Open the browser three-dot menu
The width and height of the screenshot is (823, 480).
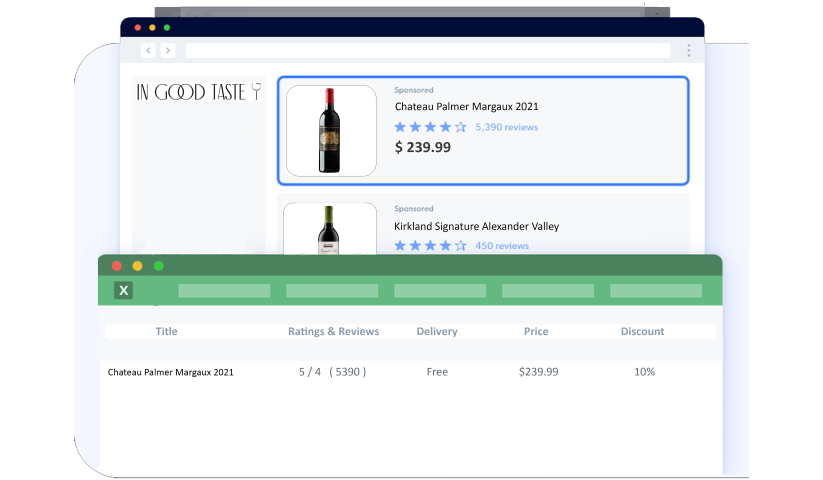click(x=689, y=50)
